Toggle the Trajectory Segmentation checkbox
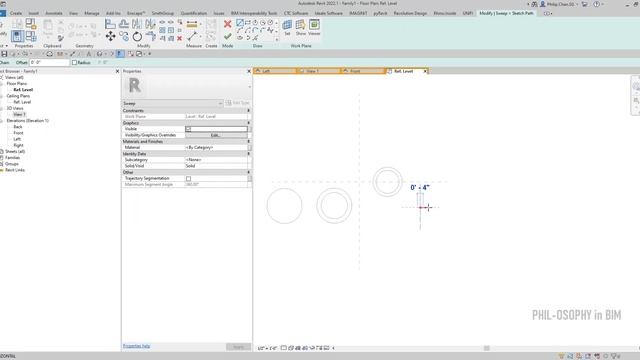The height and width of the screenshot is (360, 640). pyautogui.click(x=188, y=178)
